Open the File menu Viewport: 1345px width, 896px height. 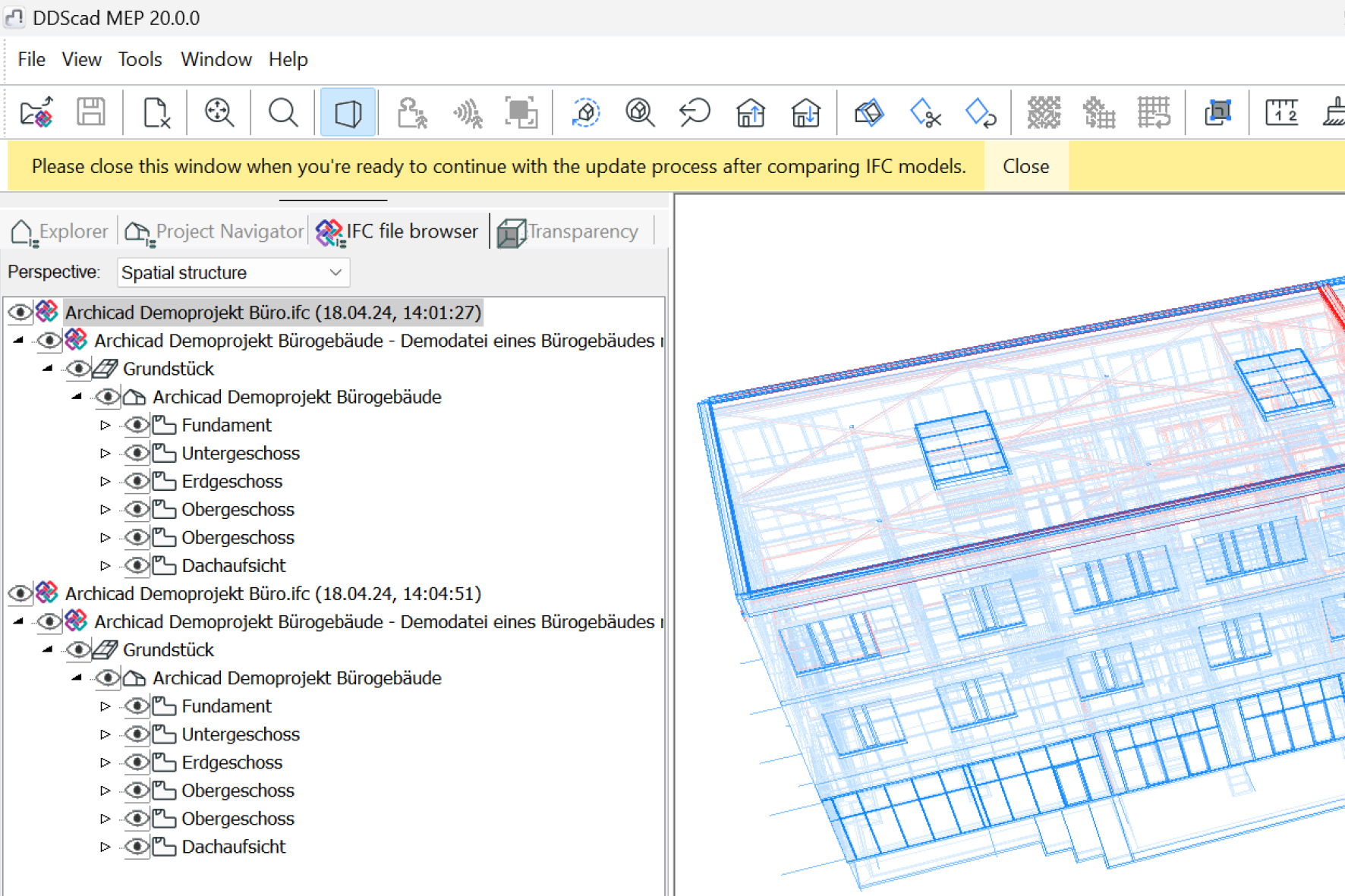(31, 59)
